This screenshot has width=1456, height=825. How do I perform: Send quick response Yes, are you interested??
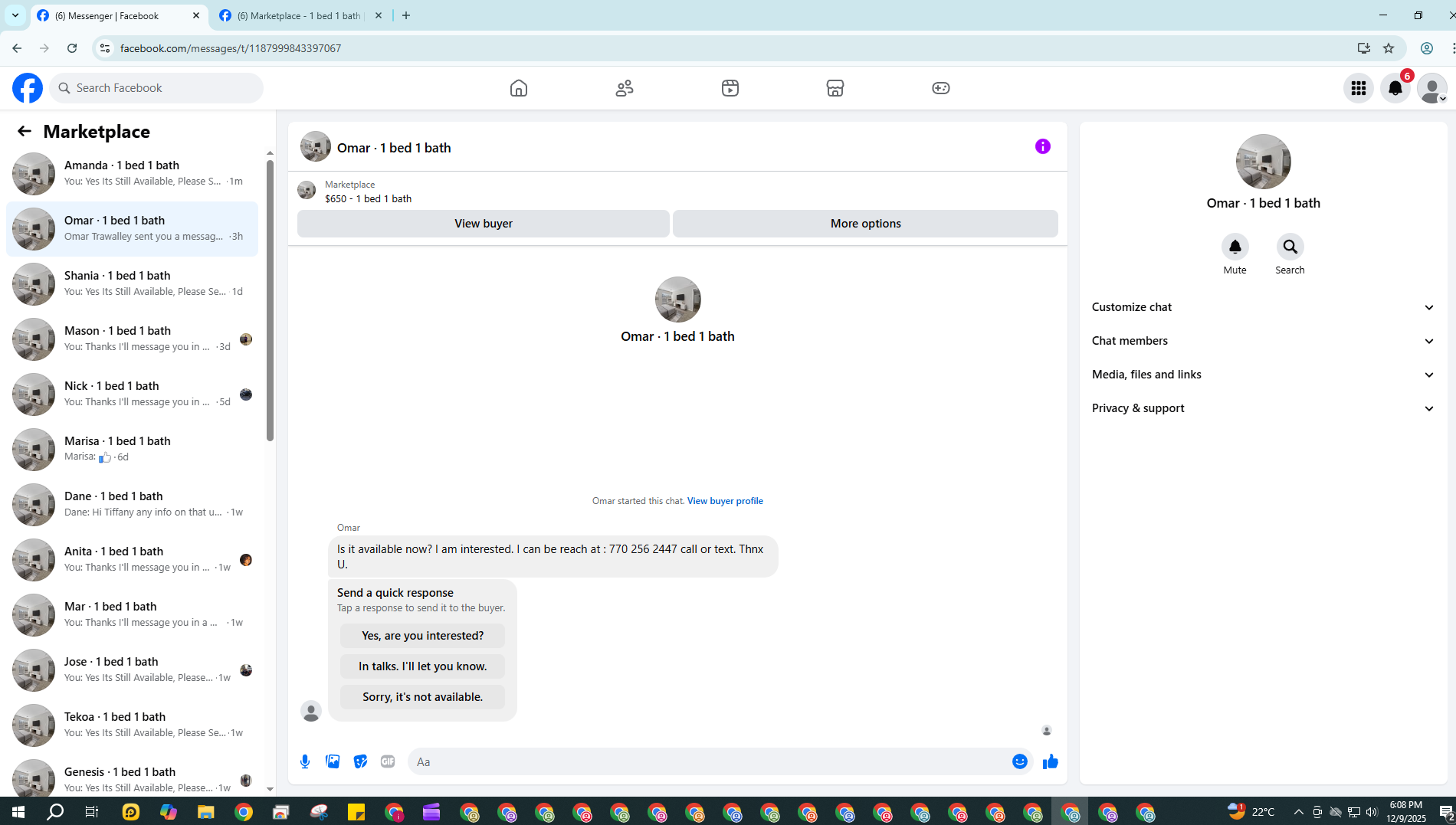tap(423, 636)
